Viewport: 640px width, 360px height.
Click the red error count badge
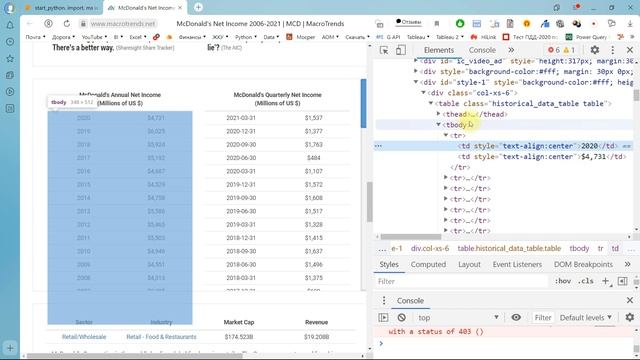[554, 50]
